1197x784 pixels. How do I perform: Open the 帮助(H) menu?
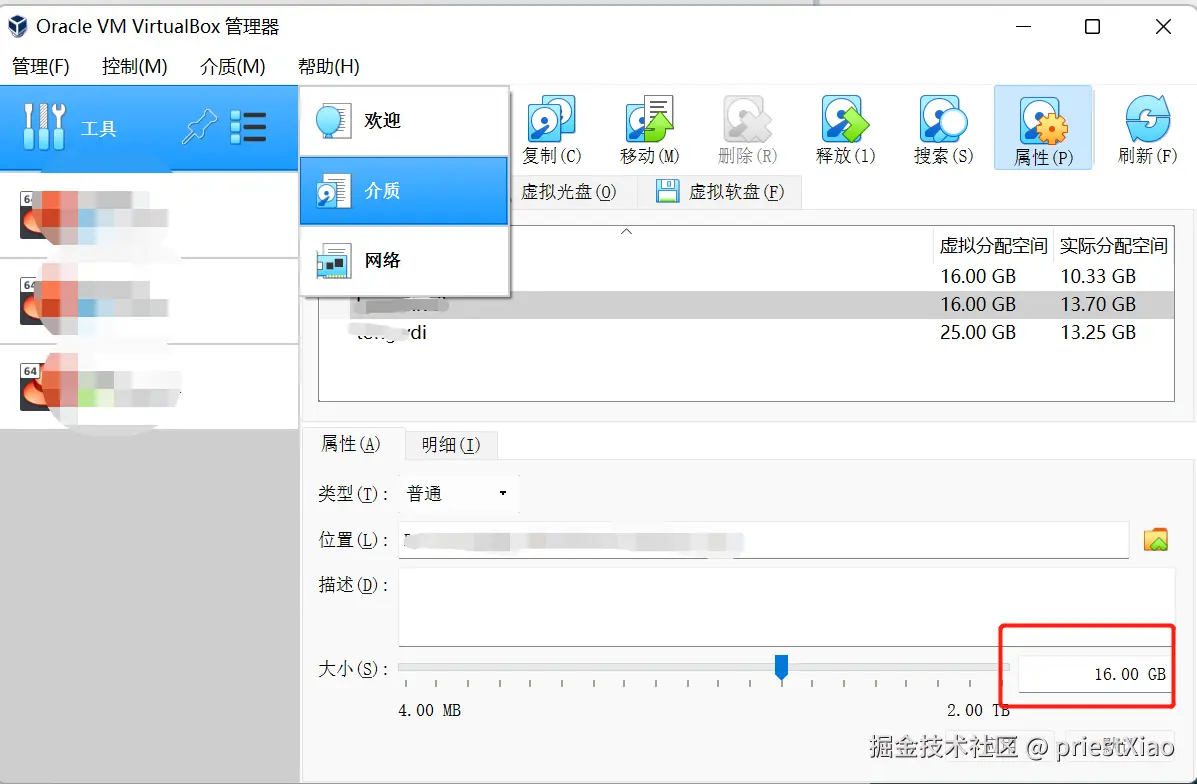[329, 66]
